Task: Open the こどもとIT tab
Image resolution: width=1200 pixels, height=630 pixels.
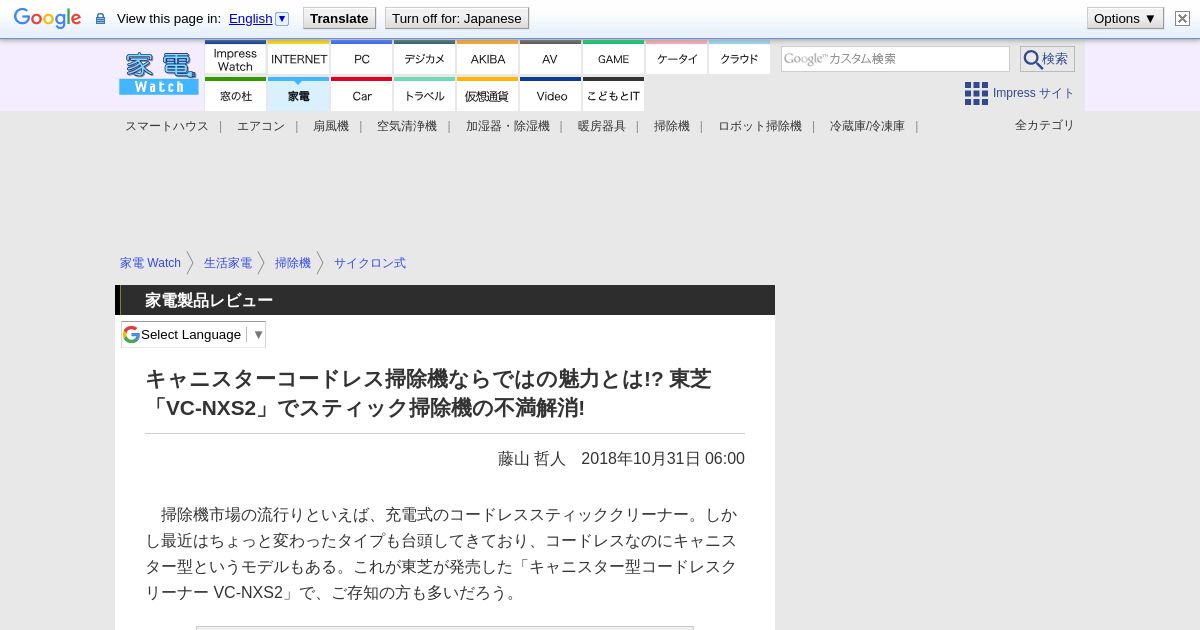Action: (x=613, y=95)
